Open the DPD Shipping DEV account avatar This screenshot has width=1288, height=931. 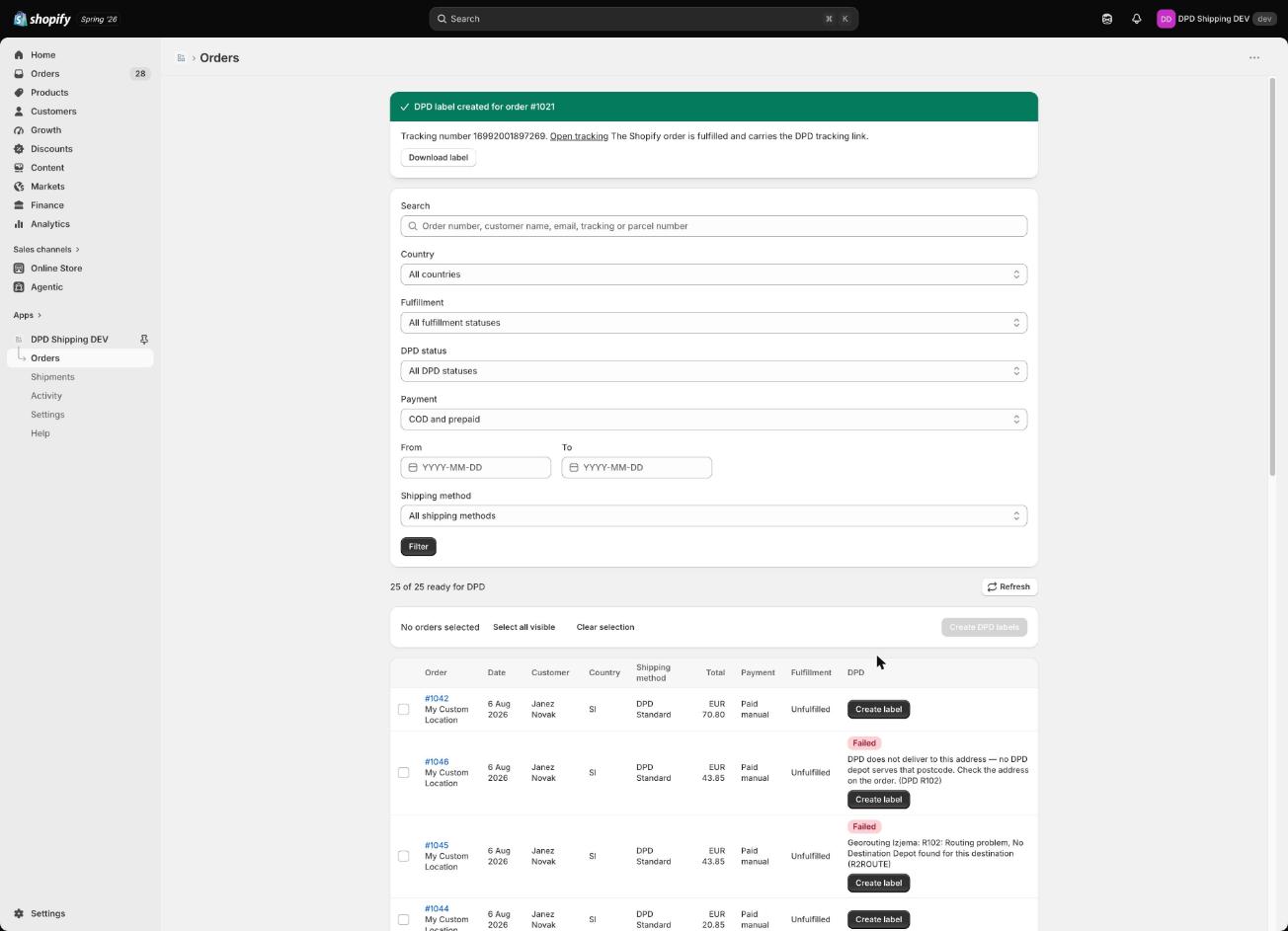pos(1166,19)
